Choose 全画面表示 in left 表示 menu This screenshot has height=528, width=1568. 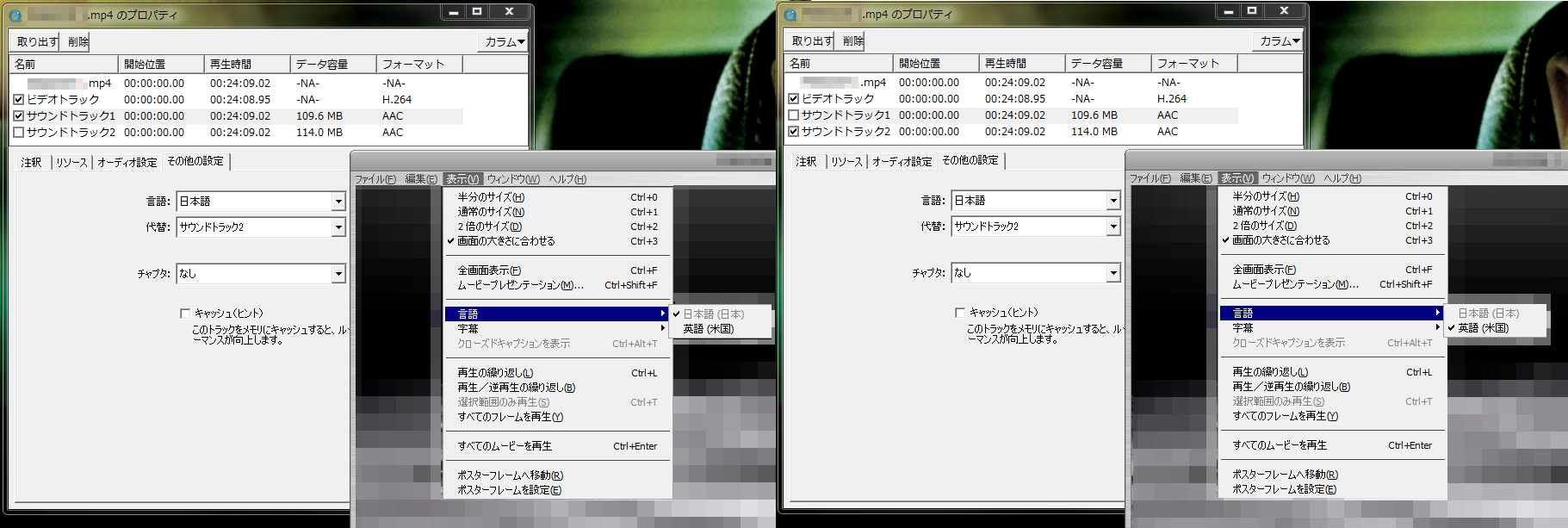(557, 270)
